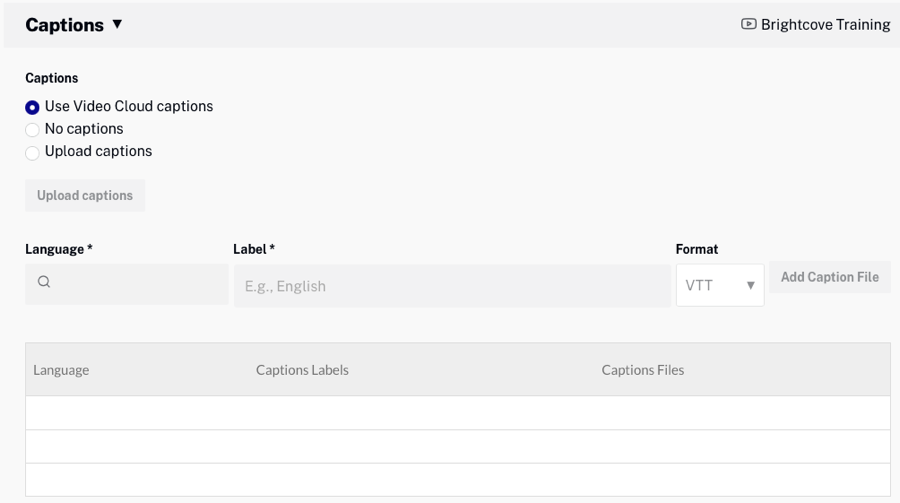The image size is (900, 503).
Task: Select the Upload captions radio option
Action: 33,153
